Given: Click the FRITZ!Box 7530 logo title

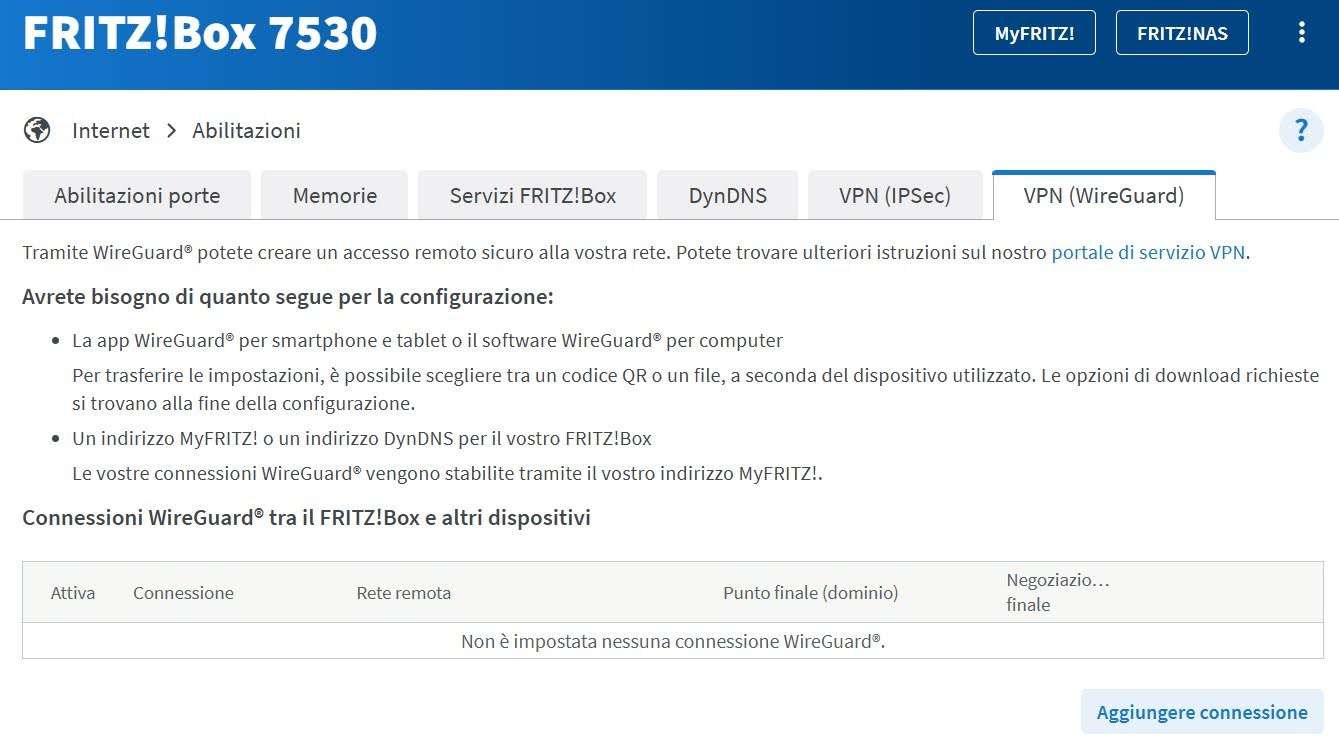Looking at the screenshot, I should tap(200, 34).
